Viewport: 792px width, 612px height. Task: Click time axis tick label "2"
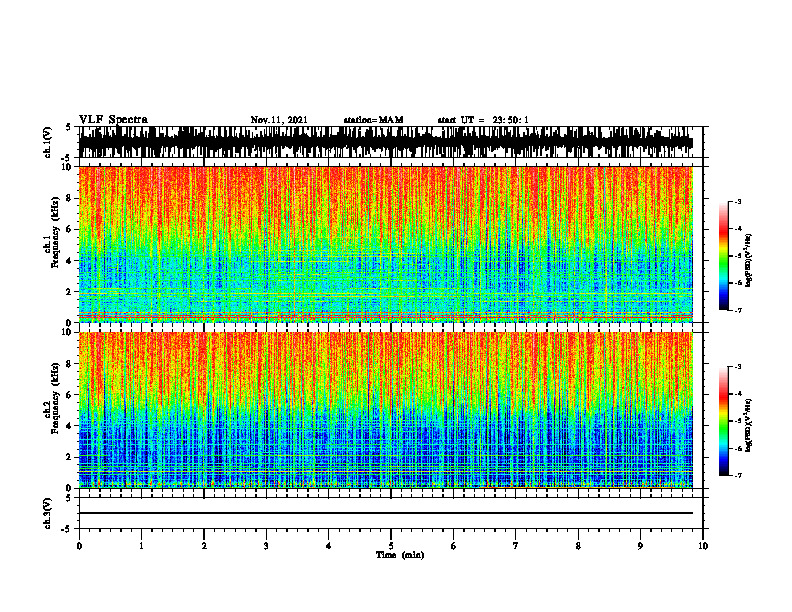(x=204, y=546)
